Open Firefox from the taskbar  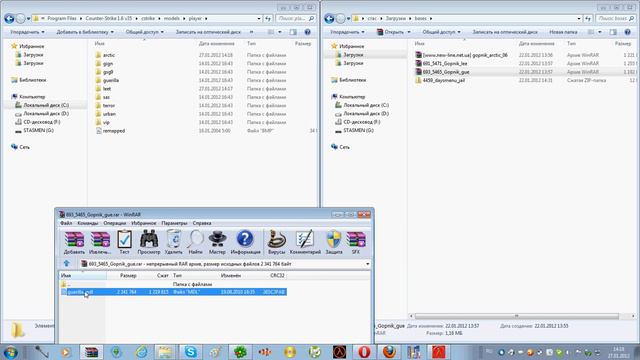389,352
